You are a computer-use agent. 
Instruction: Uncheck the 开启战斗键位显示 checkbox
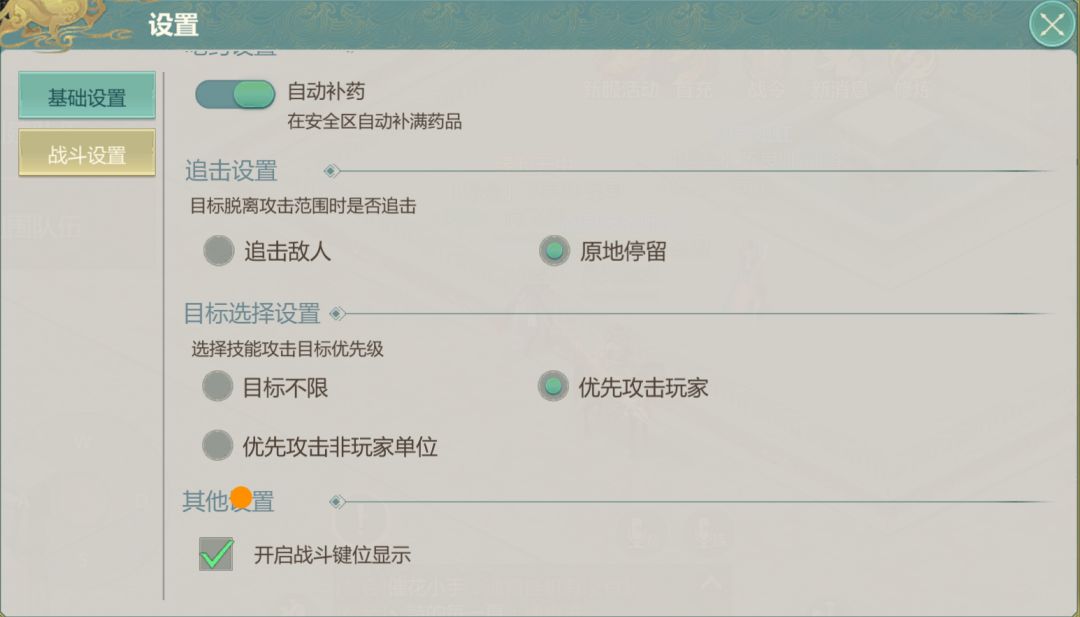tap(216, 554)
